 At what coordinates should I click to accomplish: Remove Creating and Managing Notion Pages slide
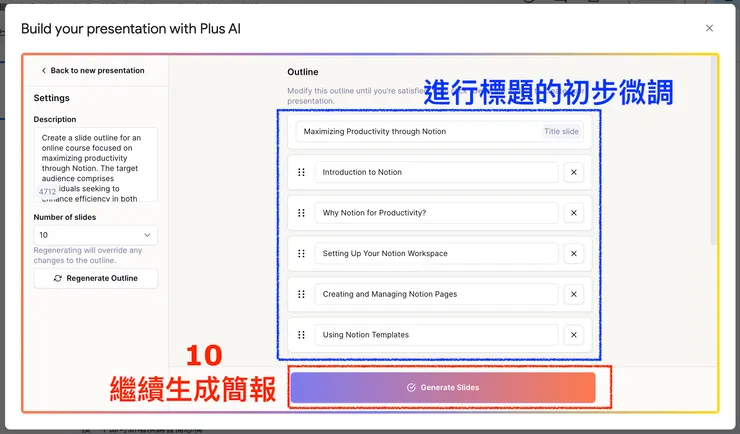pyautogui.click(x=573, y=294)
